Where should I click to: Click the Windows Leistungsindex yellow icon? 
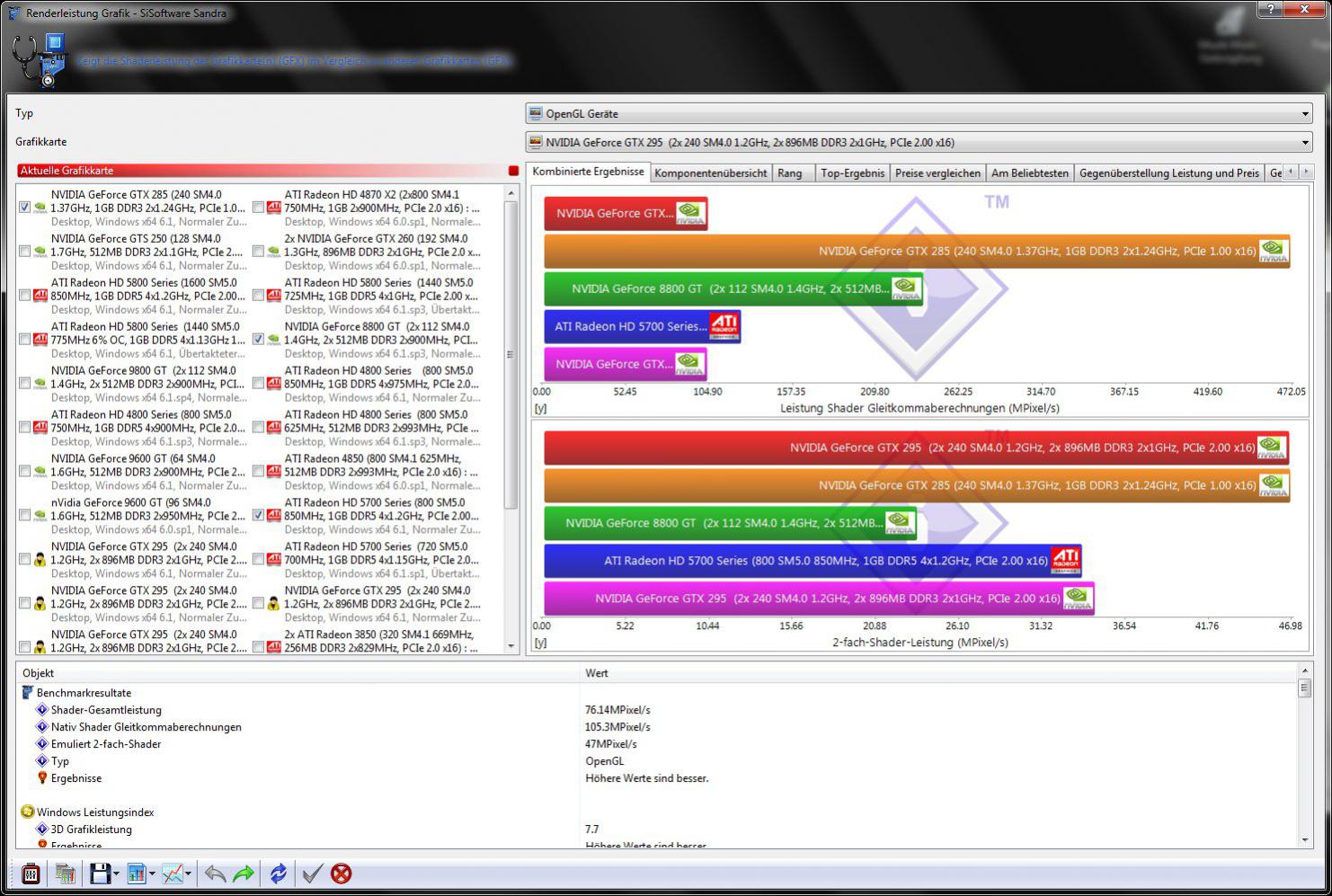click(x=27, y=812)
